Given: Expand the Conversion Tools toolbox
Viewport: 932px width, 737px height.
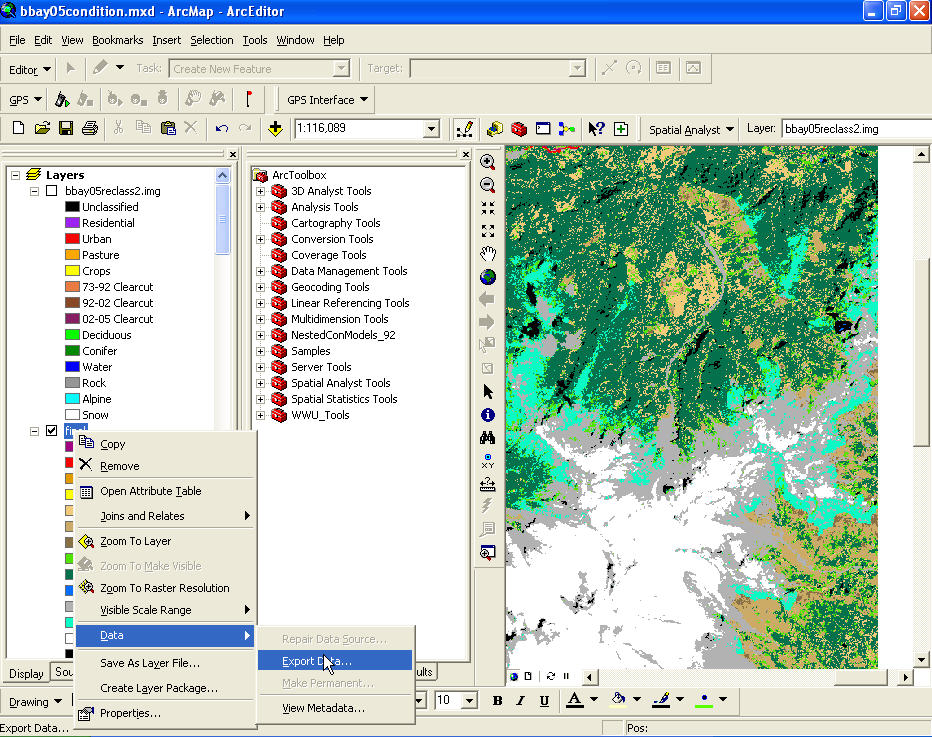Looking at the screenshot, I should [x=260, y=240].
